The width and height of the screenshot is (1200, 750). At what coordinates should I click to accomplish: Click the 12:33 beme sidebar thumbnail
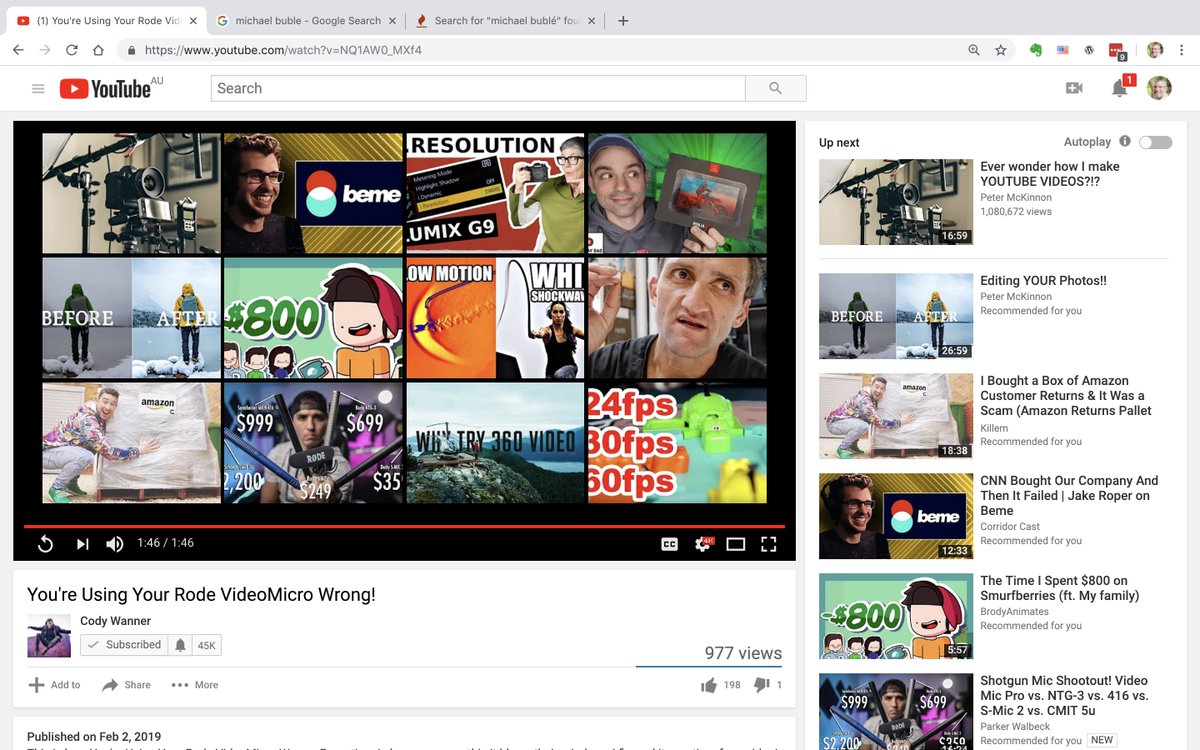(896, 516)
